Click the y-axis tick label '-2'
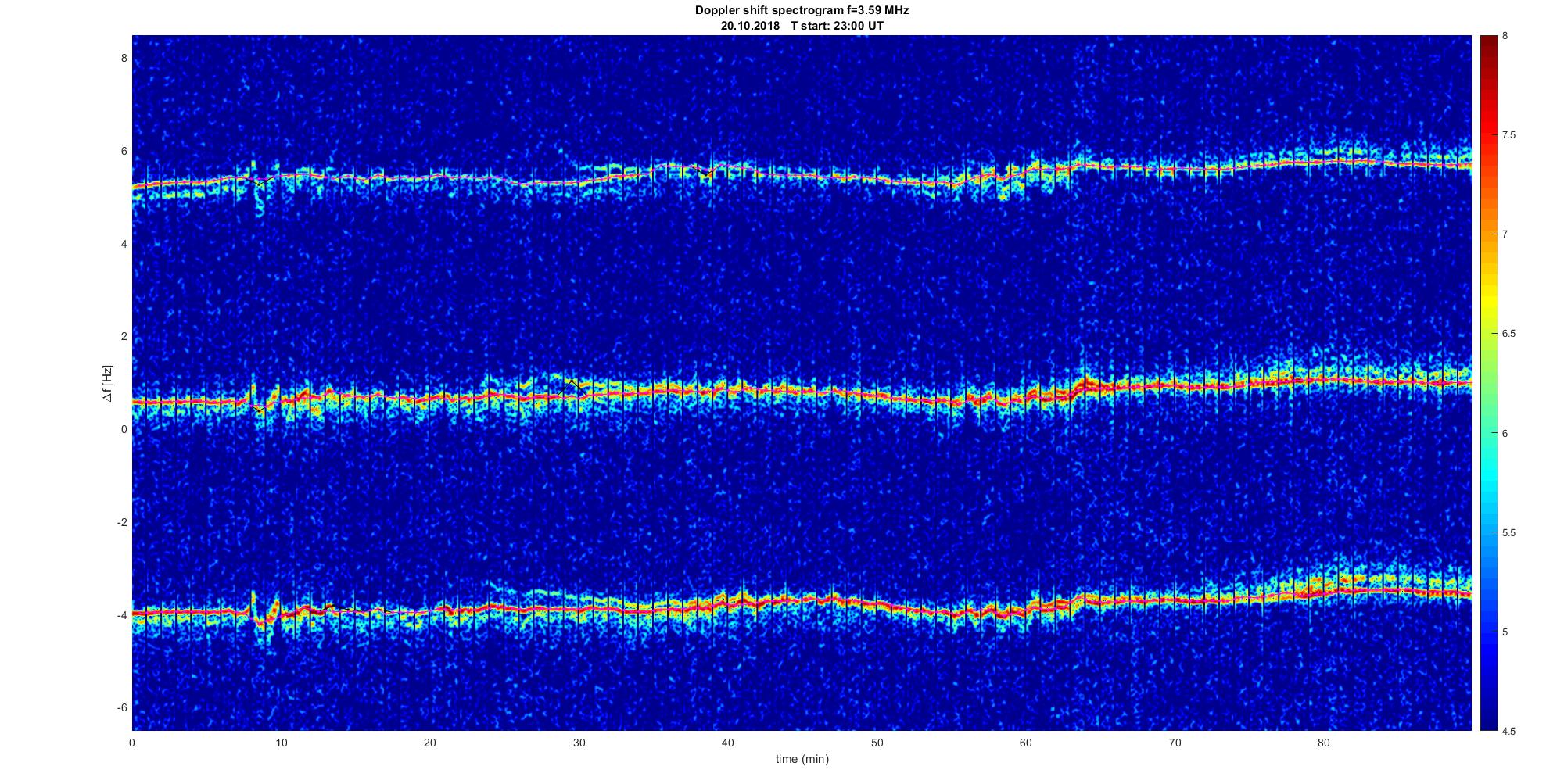 point(123,522)
